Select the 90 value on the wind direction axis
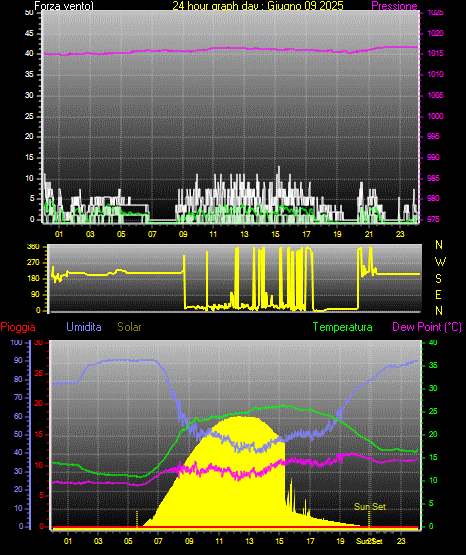 (35, 294)
